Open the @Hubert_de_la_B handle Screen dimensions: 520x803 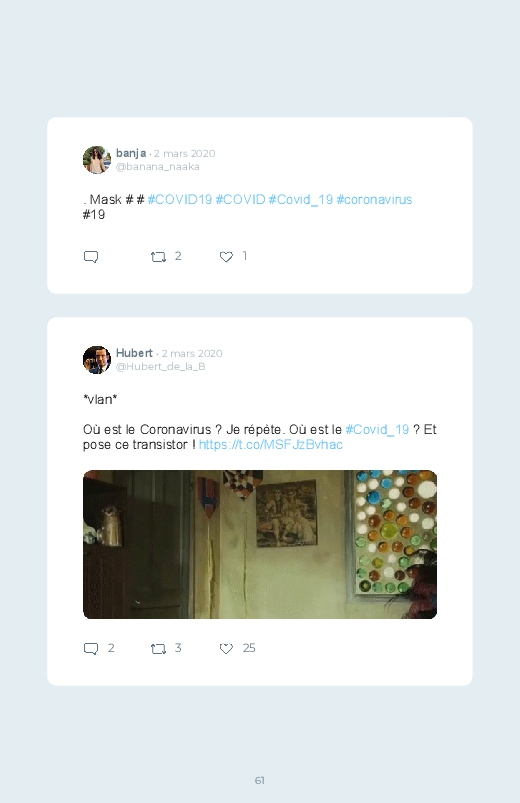pos(161,366)
